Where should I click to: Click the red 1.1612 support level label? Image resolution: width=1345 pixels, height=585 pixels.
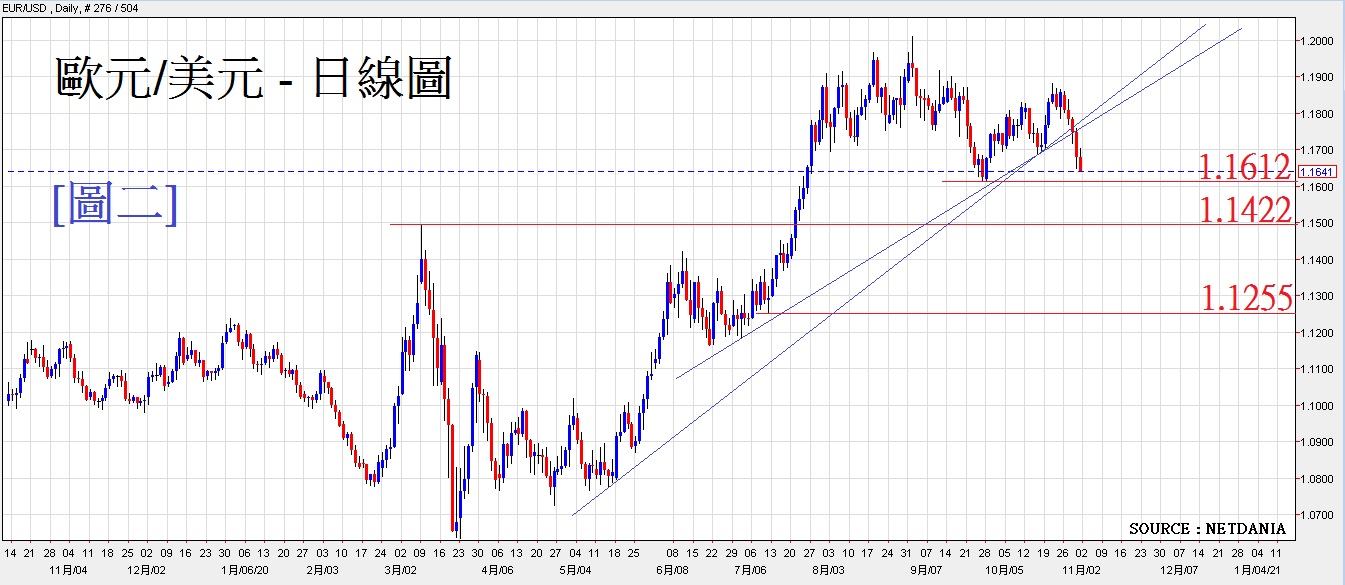pyautogui.click(x=1245, y=167)
